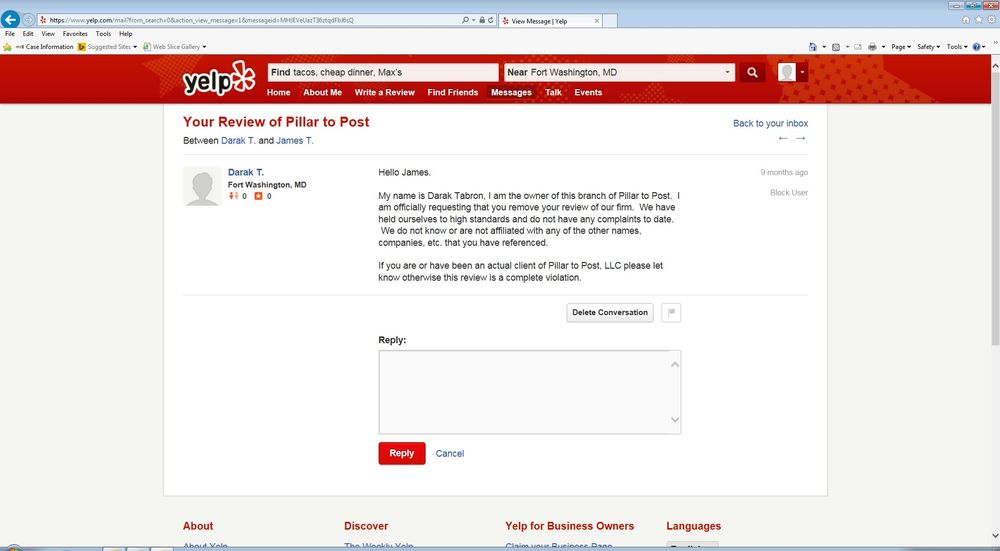Click the red Reply button
1000x551 pixels.
[402, 453]
